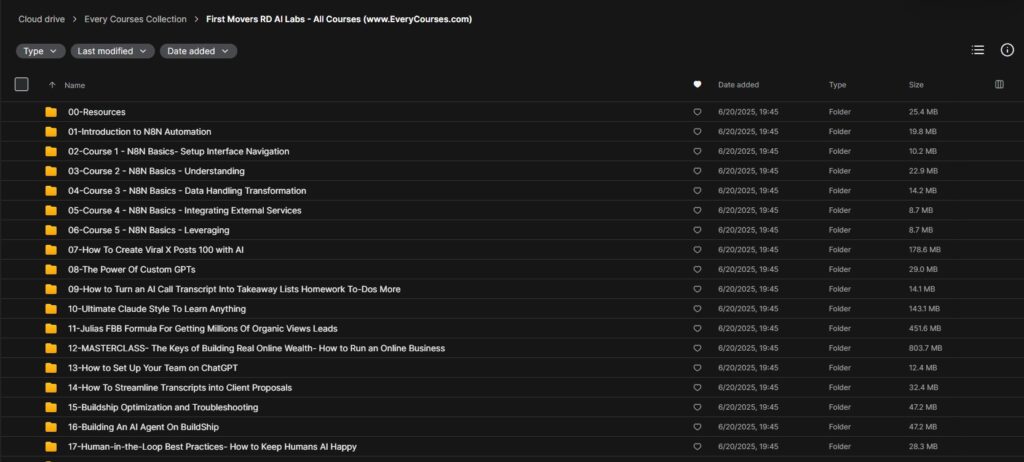Viewport: 1024px width, 462px height.
Task: Favorite the 00-Resources folder heart
Action: tap(697, 112)
